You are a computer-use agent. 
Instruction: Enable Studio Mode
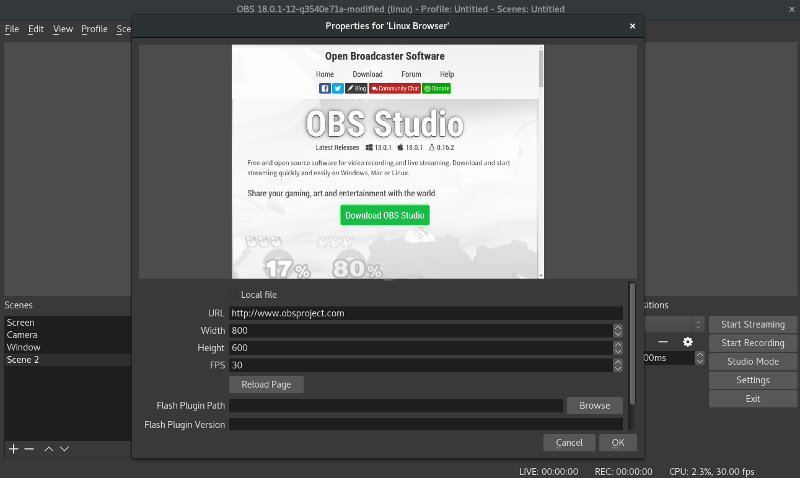[x=753, y=362]
